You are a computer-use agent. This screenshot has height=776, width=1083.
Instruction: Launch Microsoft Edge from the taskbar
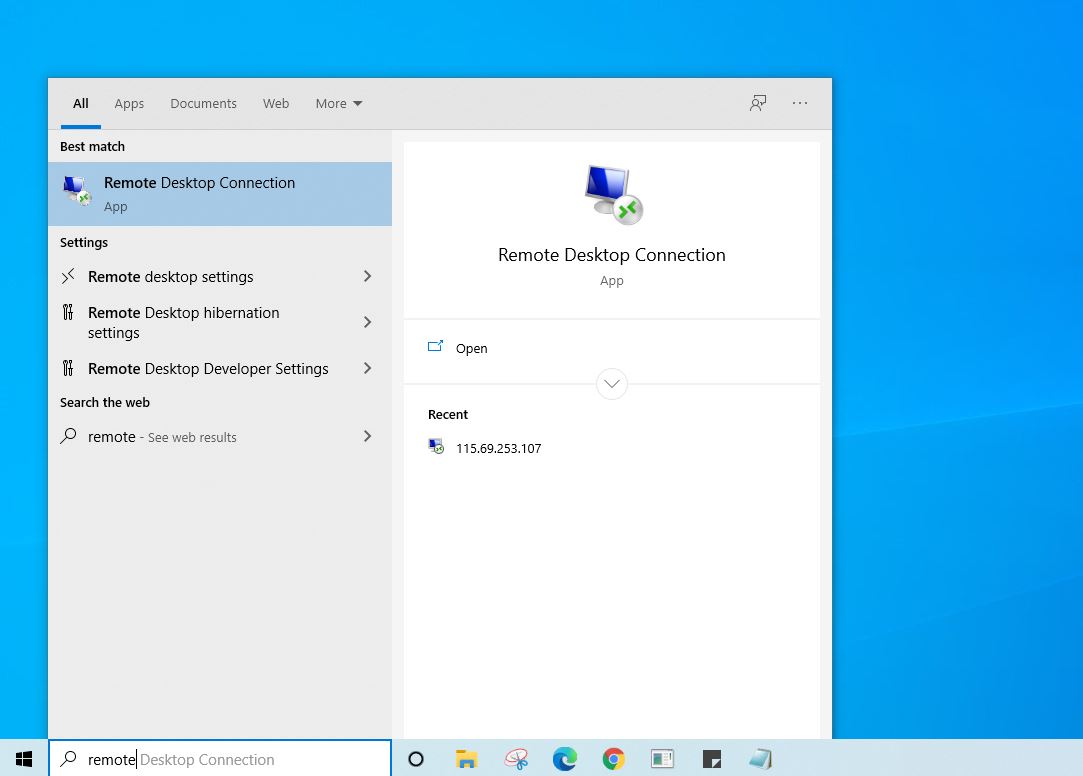[x=565, y=759]
